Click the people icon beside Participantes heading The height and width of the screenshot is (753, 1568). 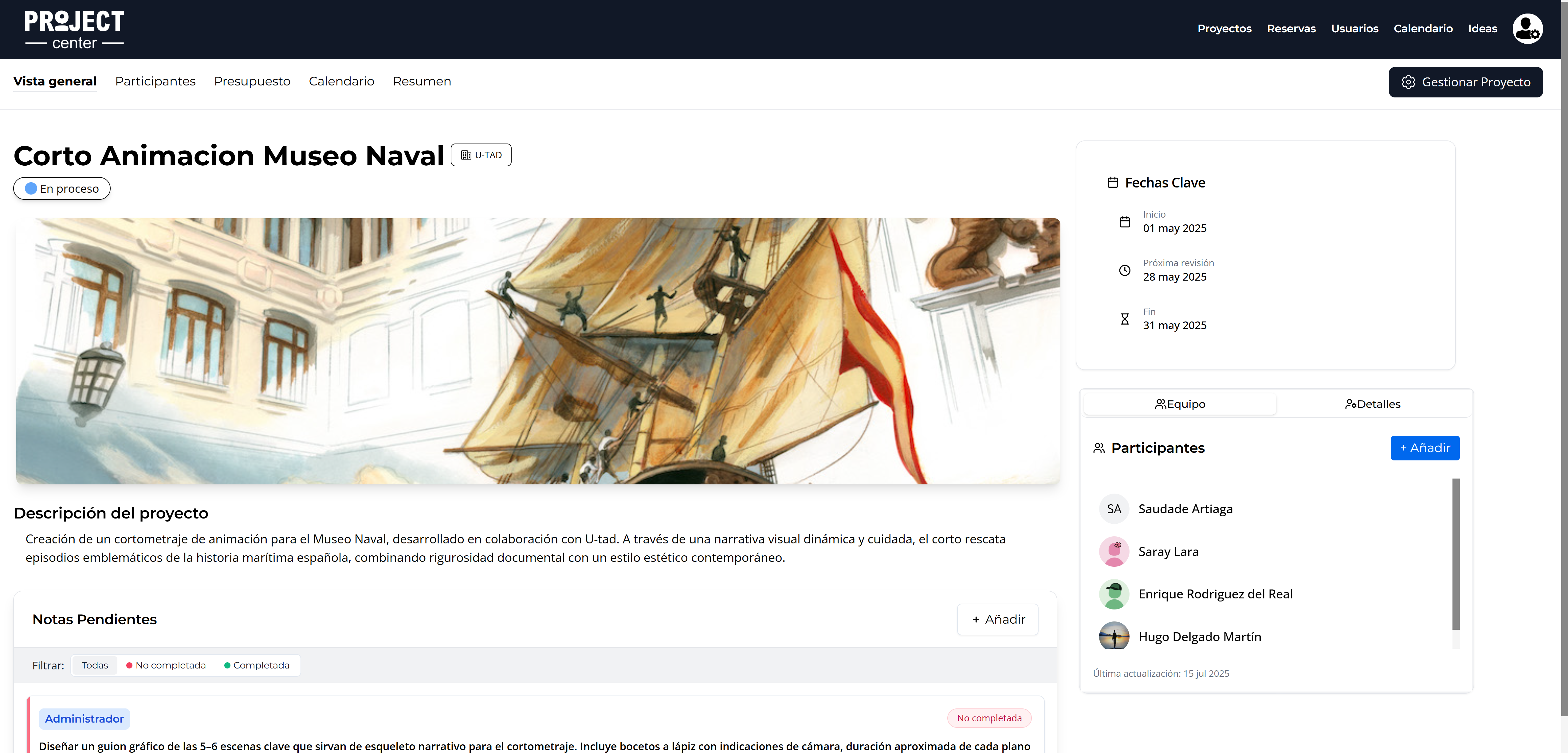click(x=1099, y=448)
